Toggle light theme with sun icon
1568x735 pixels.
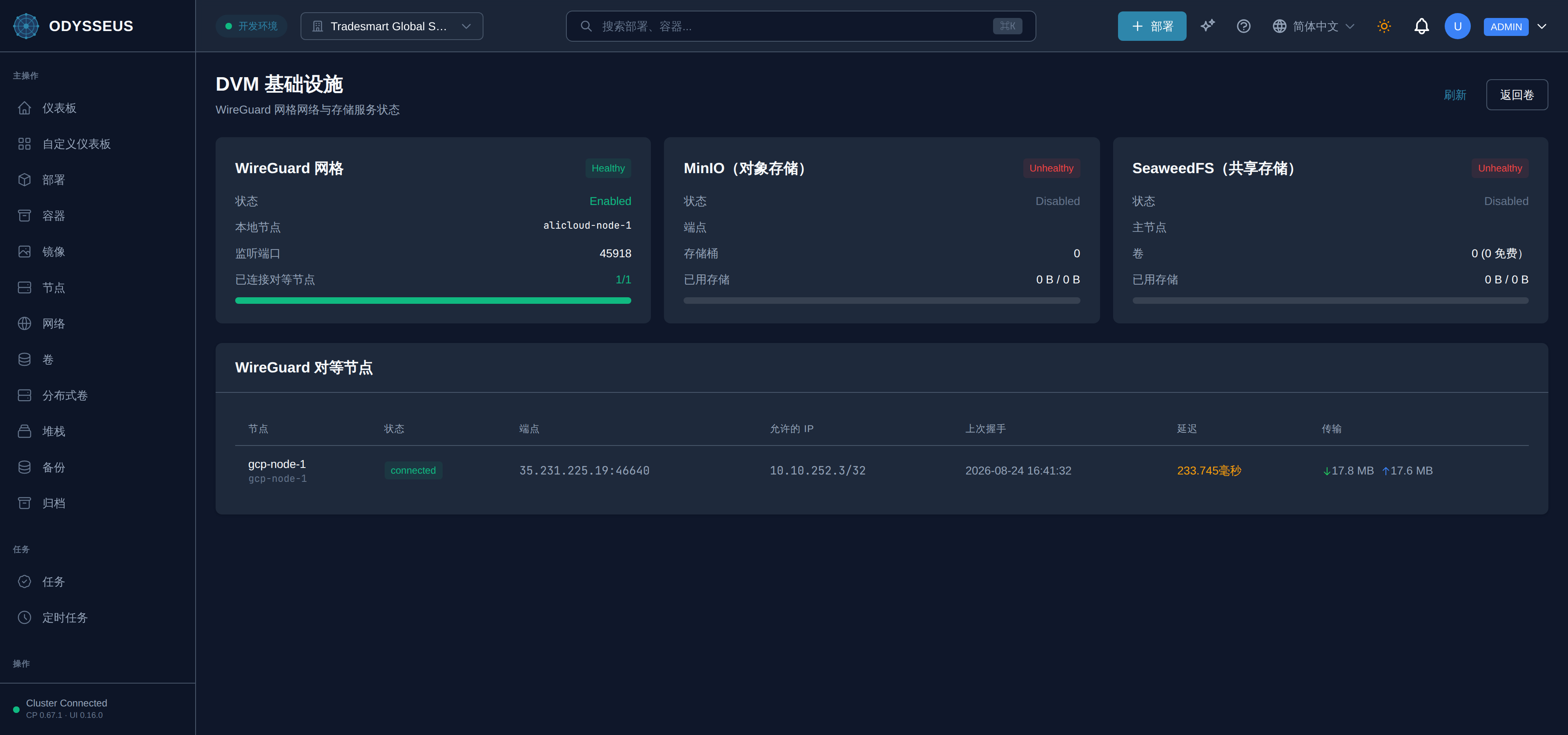point(1384,26)
